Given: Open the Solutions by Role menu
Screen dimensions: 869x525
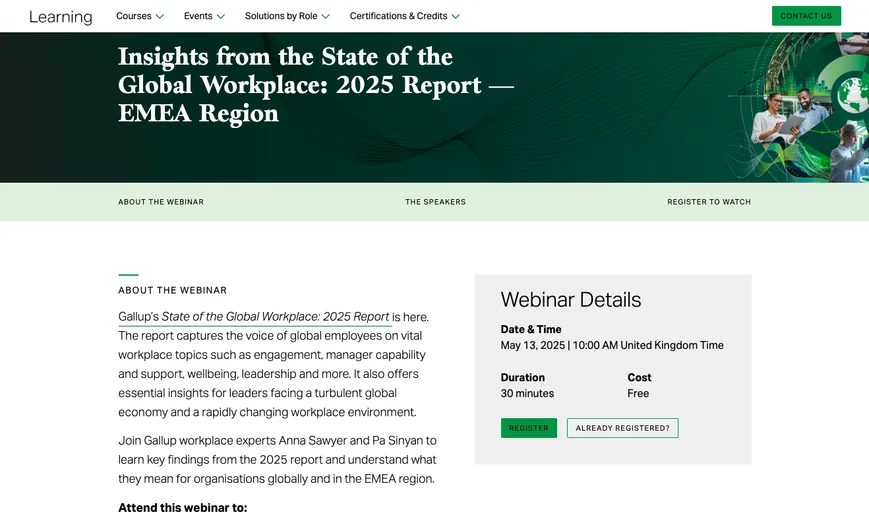Looking at the screenshot, I should (x=279, y=16).
